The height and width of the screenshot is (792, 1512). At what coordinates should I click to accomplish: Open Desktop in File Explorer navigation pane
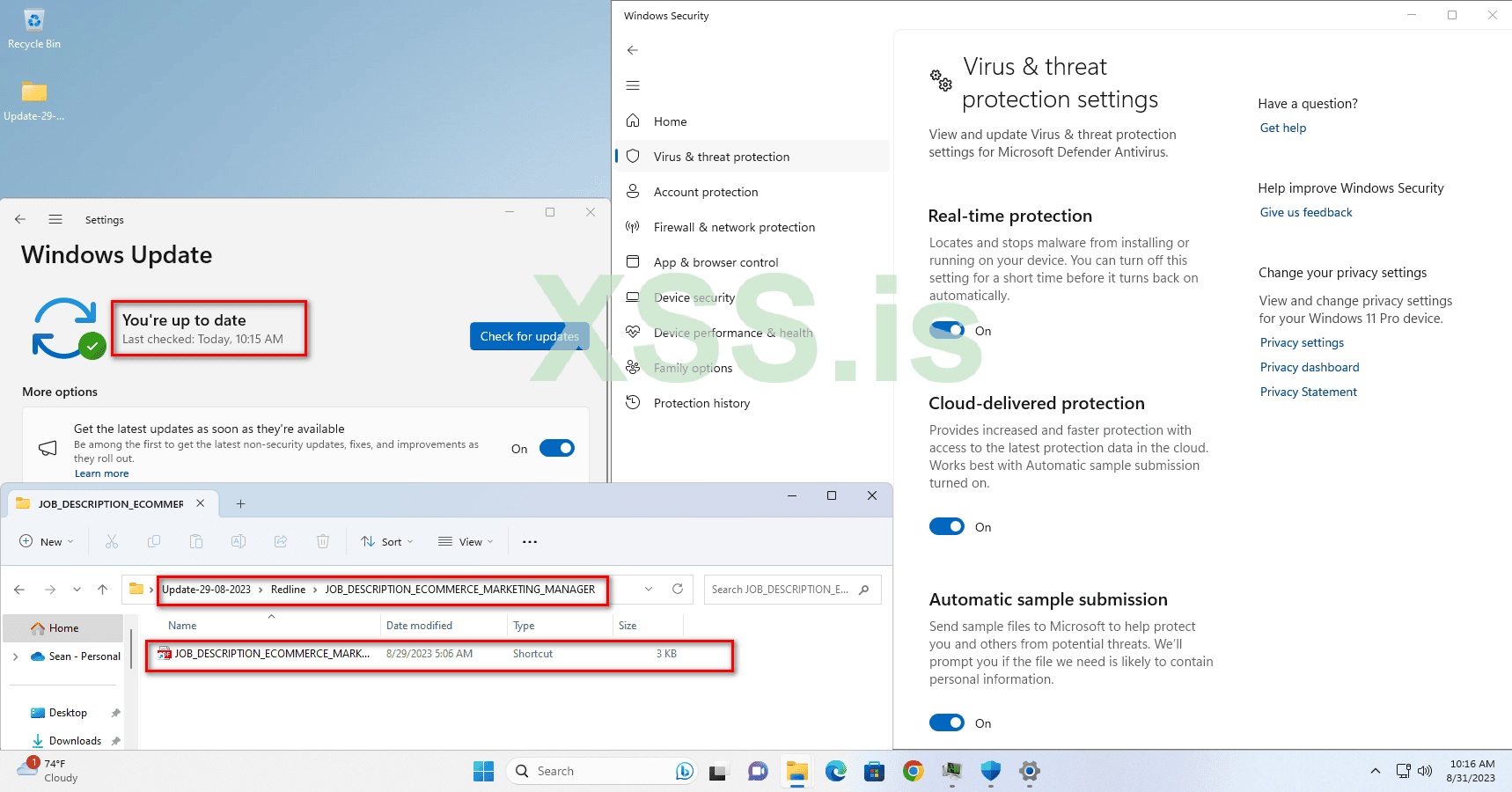coord(67,713)
